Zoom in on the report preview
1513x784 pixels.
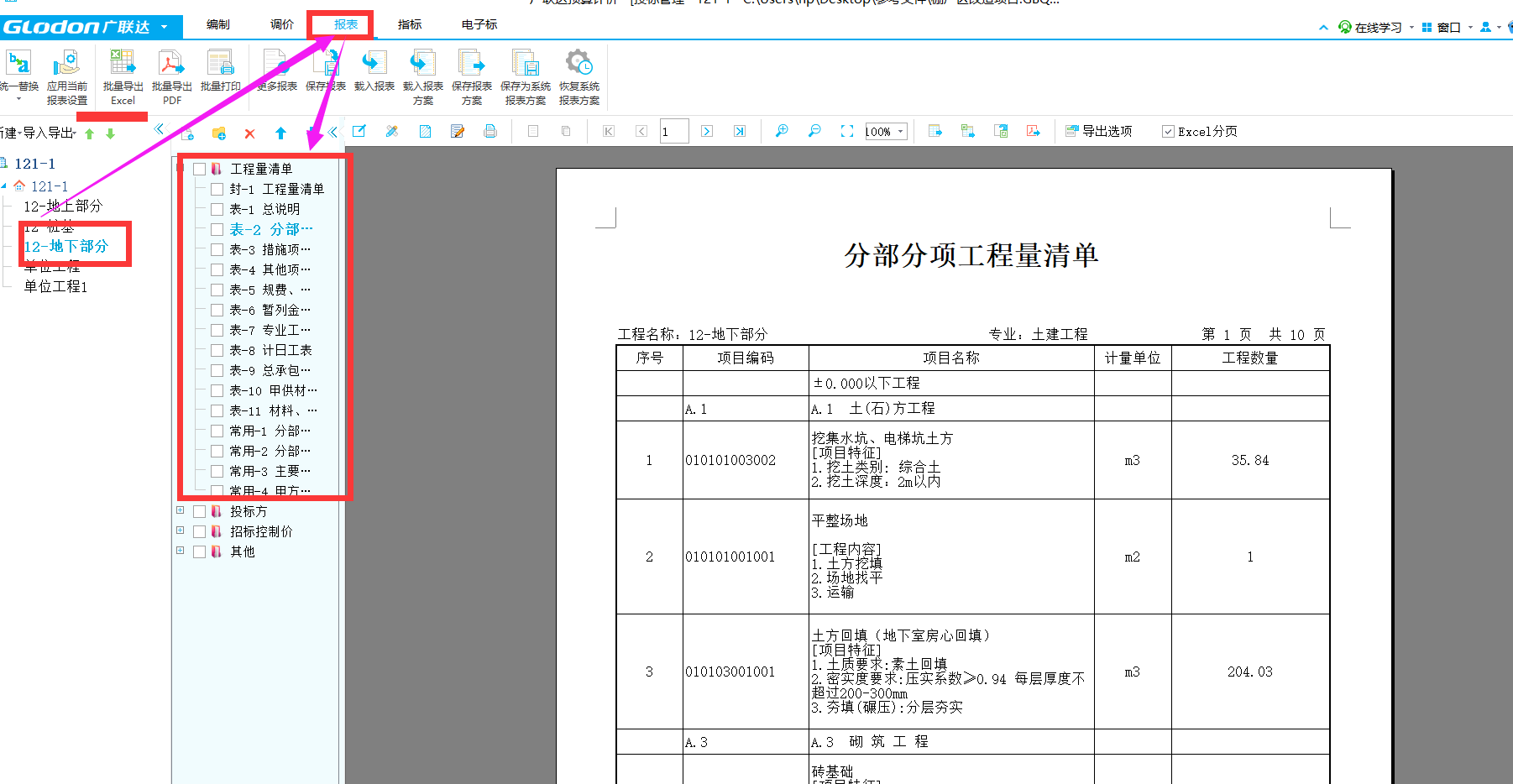pyautogui.click(x=782, y=131)
